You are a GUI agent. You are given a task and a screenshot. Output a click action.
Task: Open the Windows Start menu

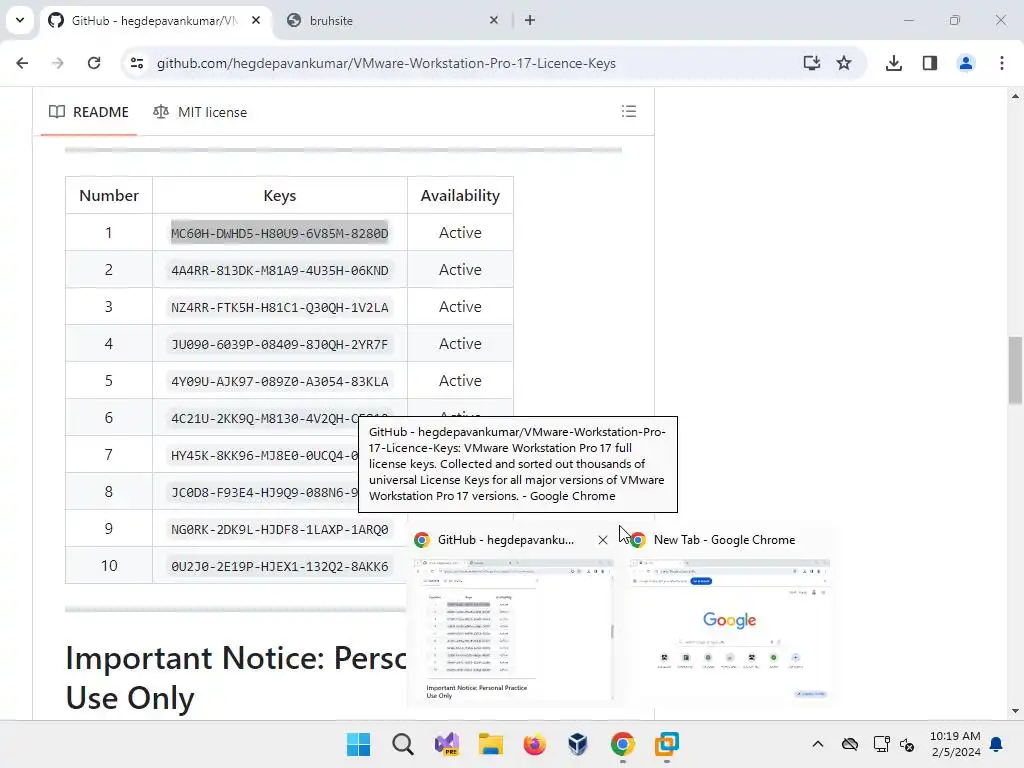pyautogui.click(x=359, y=744)
